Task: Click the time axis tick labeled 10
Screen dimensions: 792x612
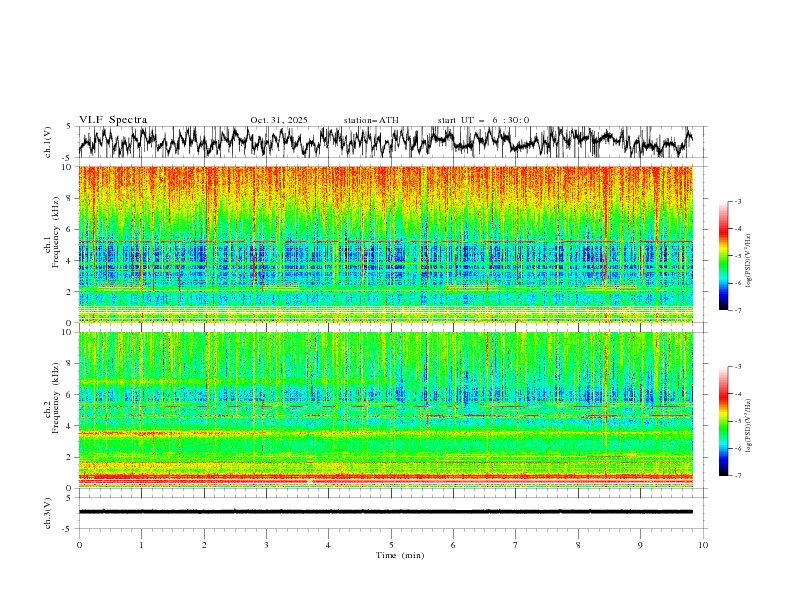Action: (x=703, y=545)
